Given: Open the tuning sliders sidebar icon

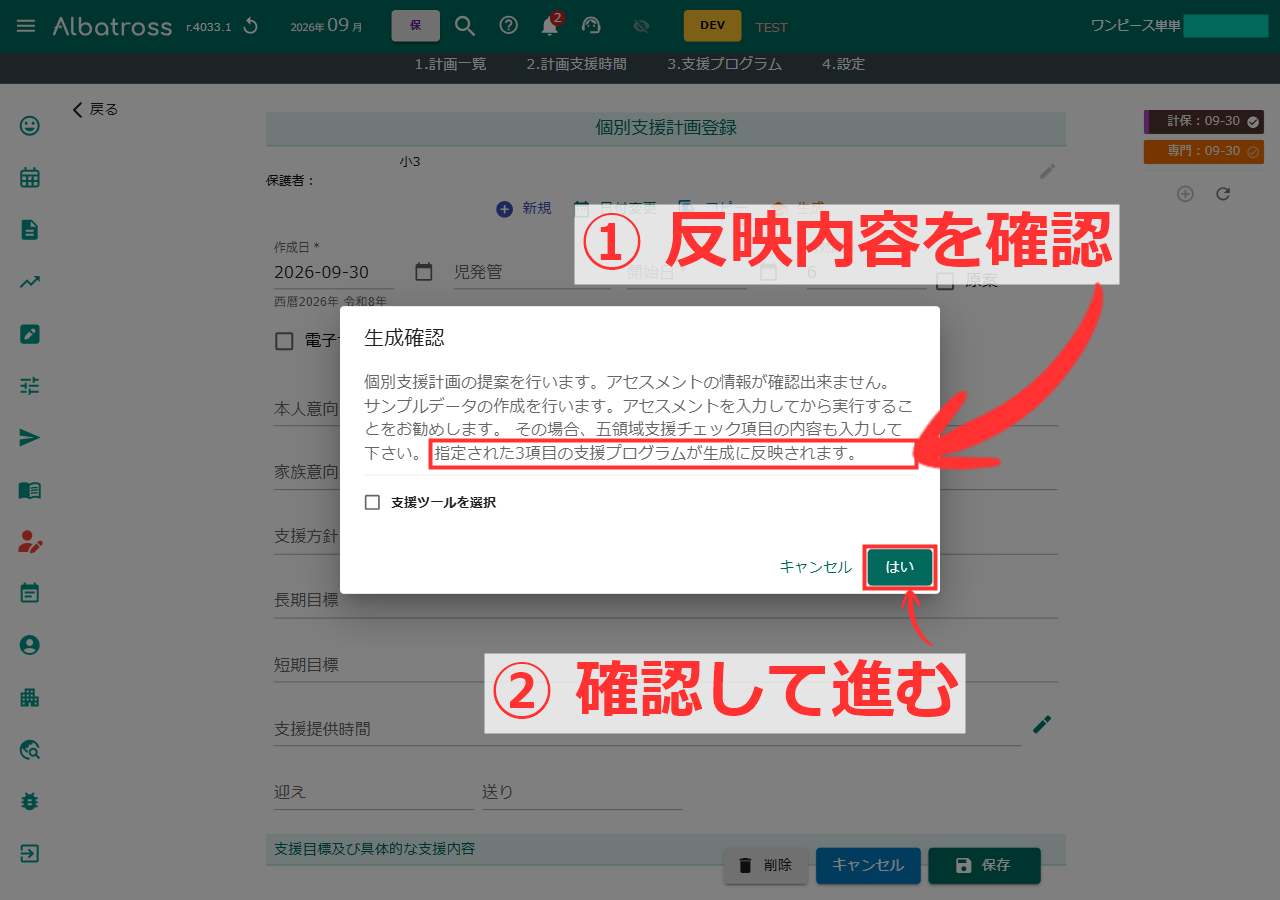Looking at the screenshot, I should coord(30,386).
